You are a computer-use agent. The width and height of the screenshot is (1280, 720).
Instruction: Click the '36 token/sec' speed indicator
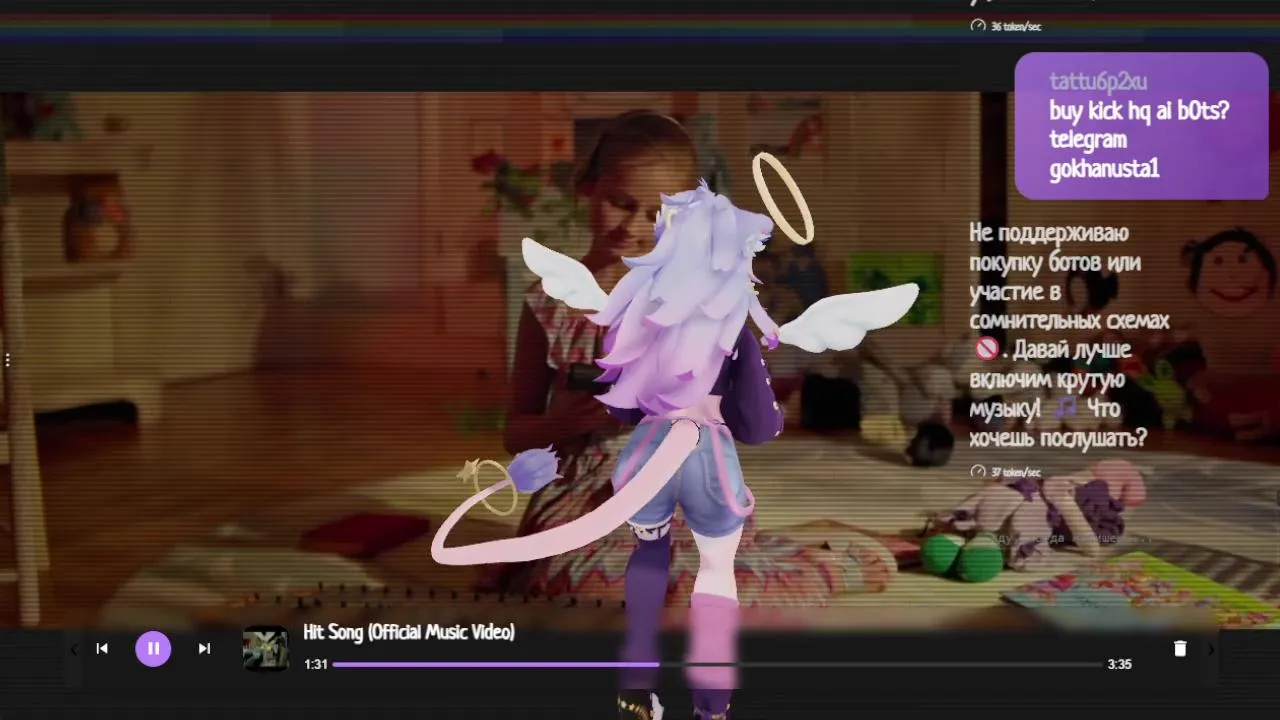tap(1016, 26)
